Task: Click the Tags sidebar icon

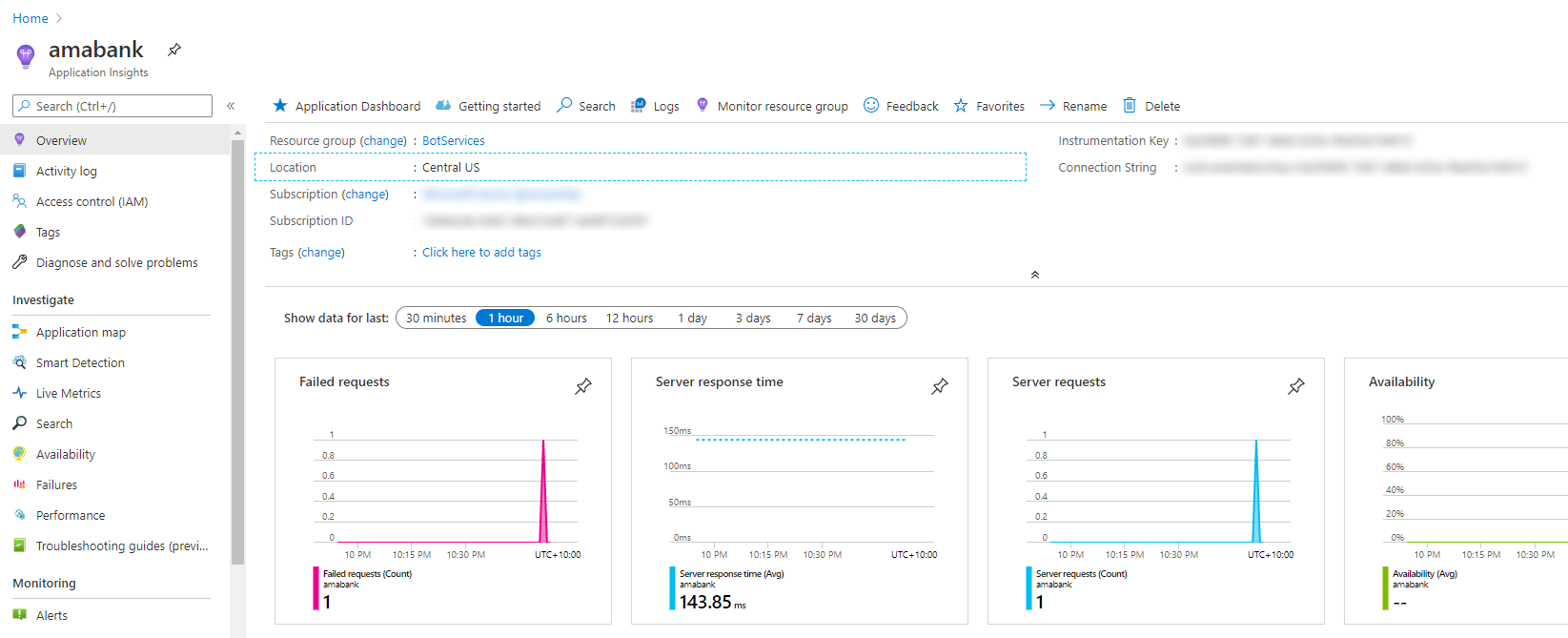Action: coord(19,232)
